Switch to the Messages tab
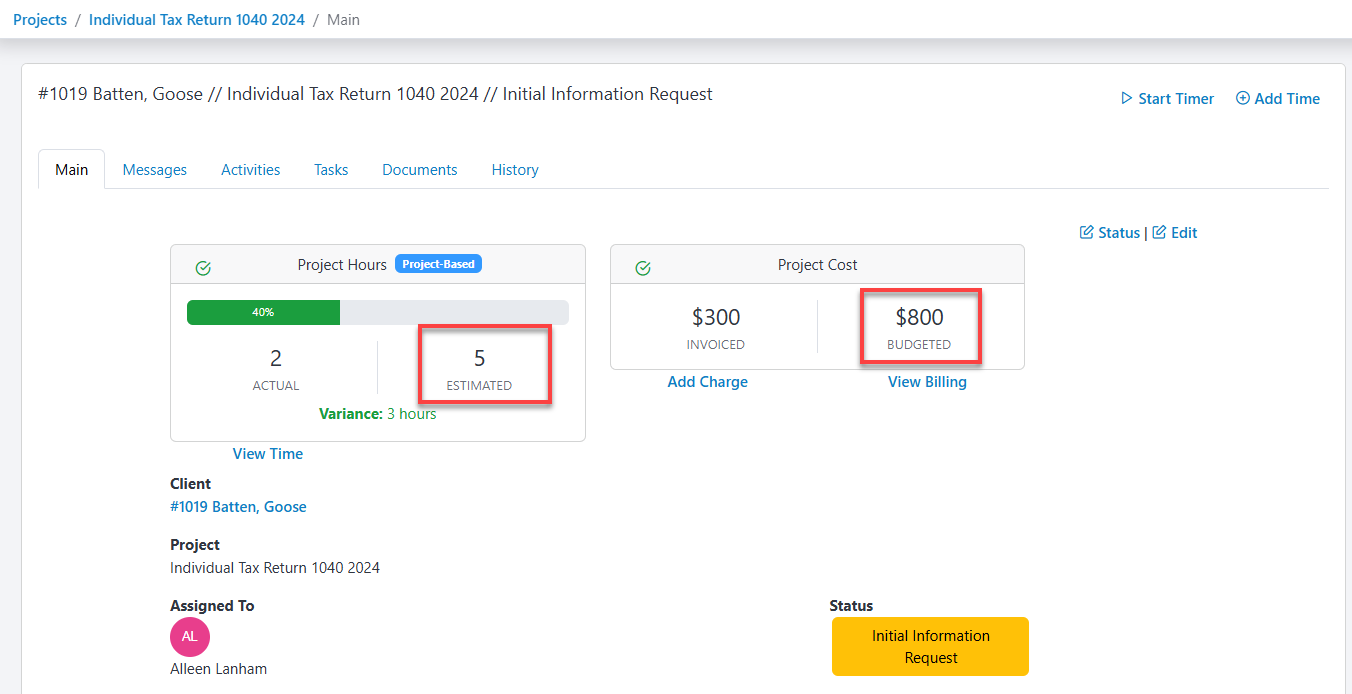This screenshot has width=1352, height=694. click(x=155, y=170)
